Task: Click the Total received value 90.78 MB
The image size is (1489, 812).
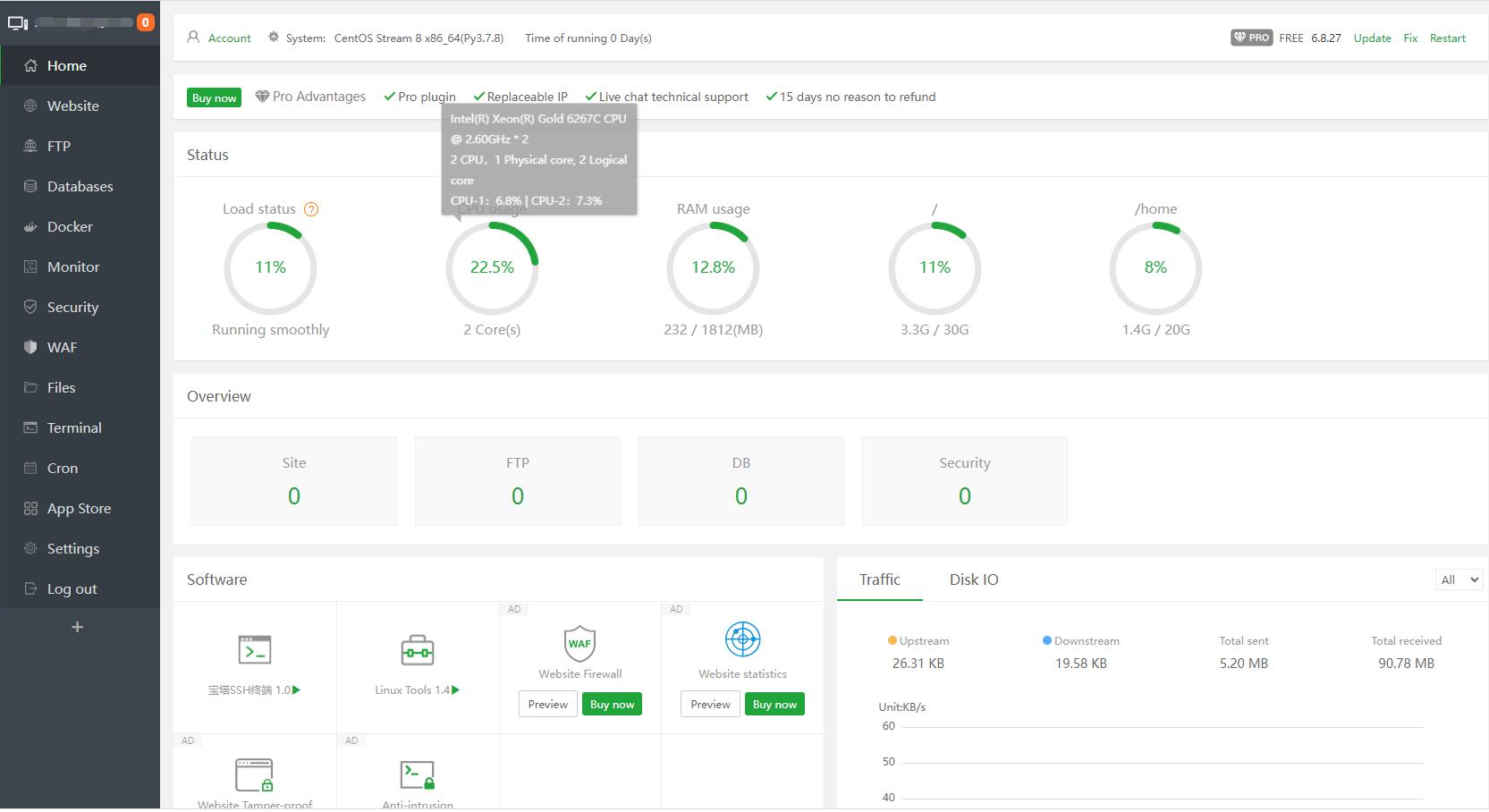Action: (1407, 664)
